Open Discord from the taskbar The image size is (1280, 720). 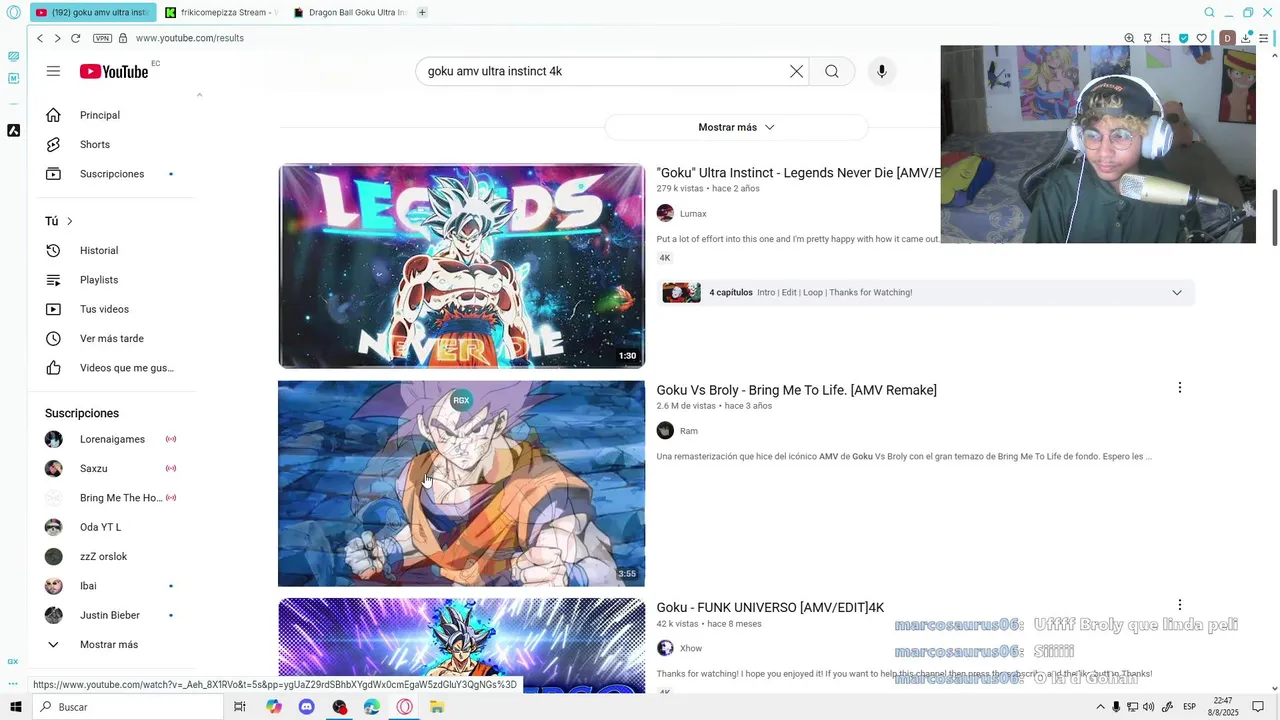(x=307, y=707)
